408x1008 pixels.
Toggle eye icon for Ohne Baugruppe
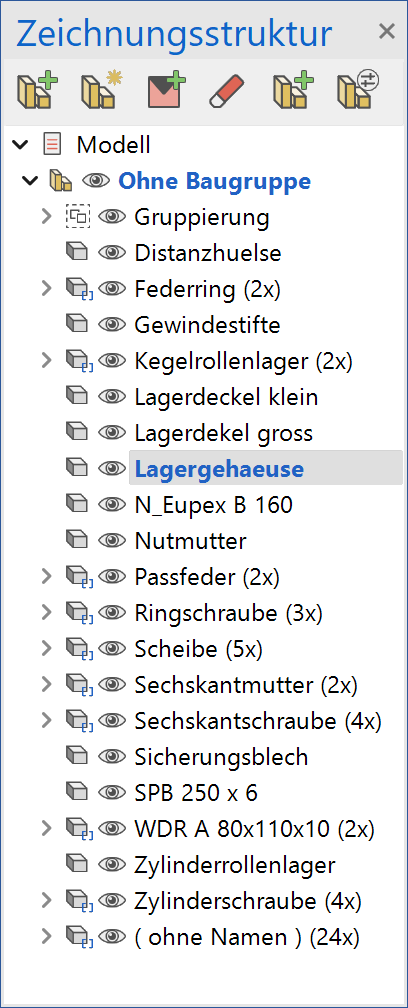click(96, 181)
